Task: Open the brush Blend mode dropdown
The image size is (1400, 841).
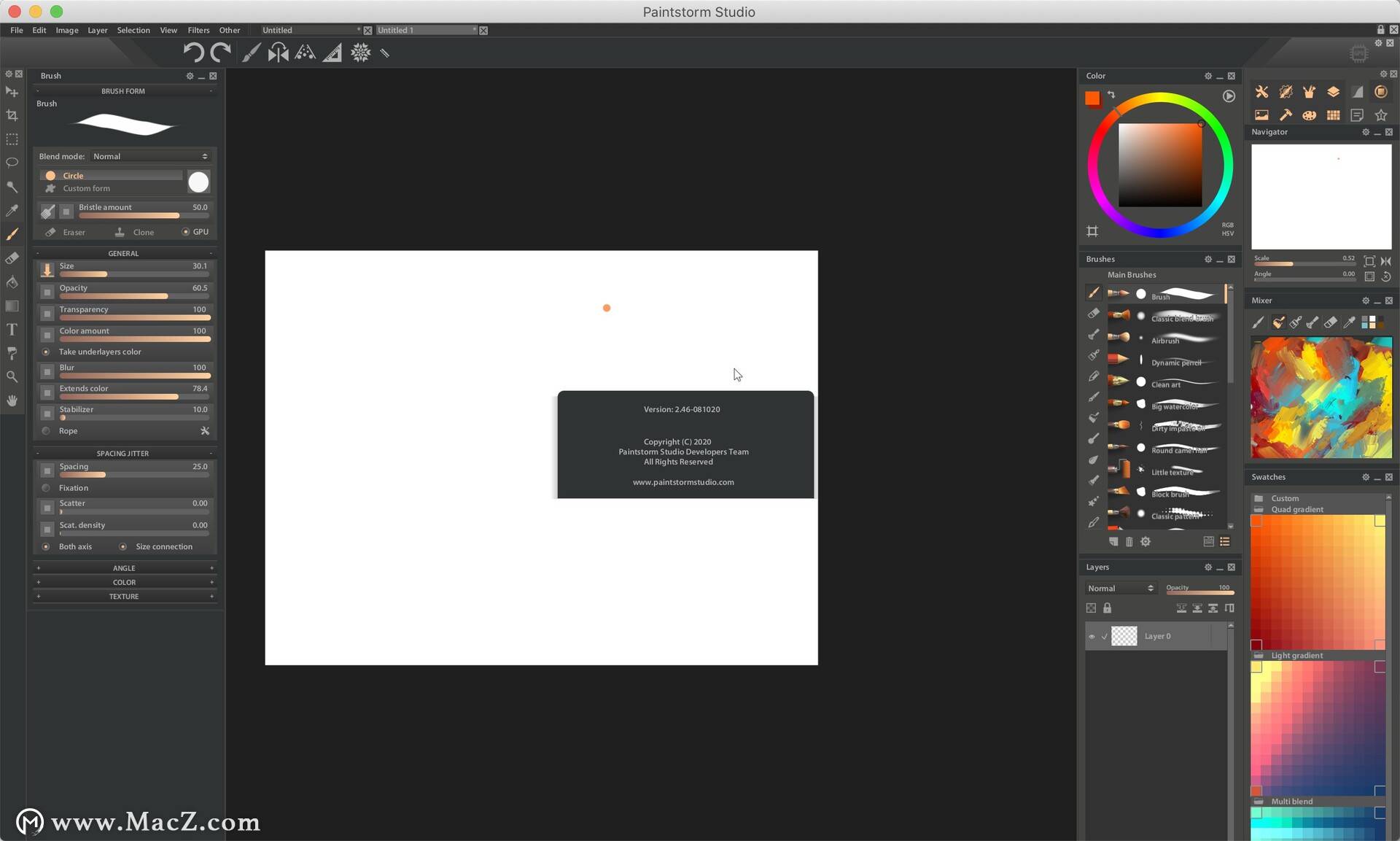Action: pos(149,156)
